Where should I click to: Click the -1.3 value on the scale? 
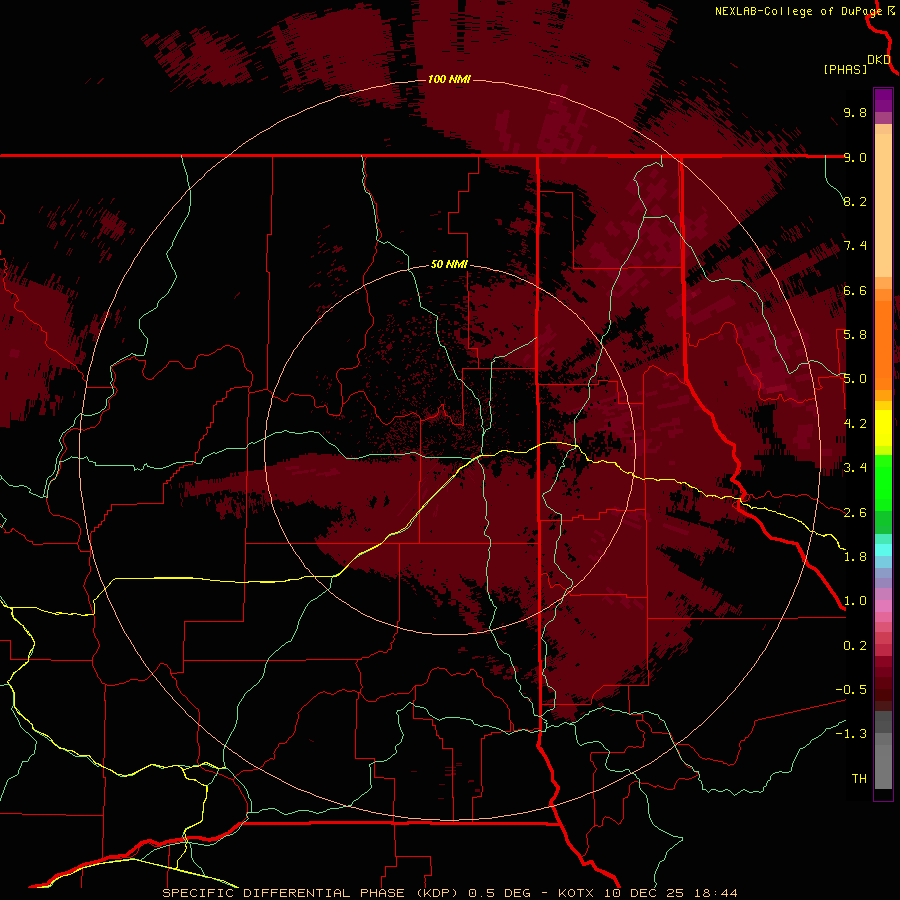(x=851, y=734)
